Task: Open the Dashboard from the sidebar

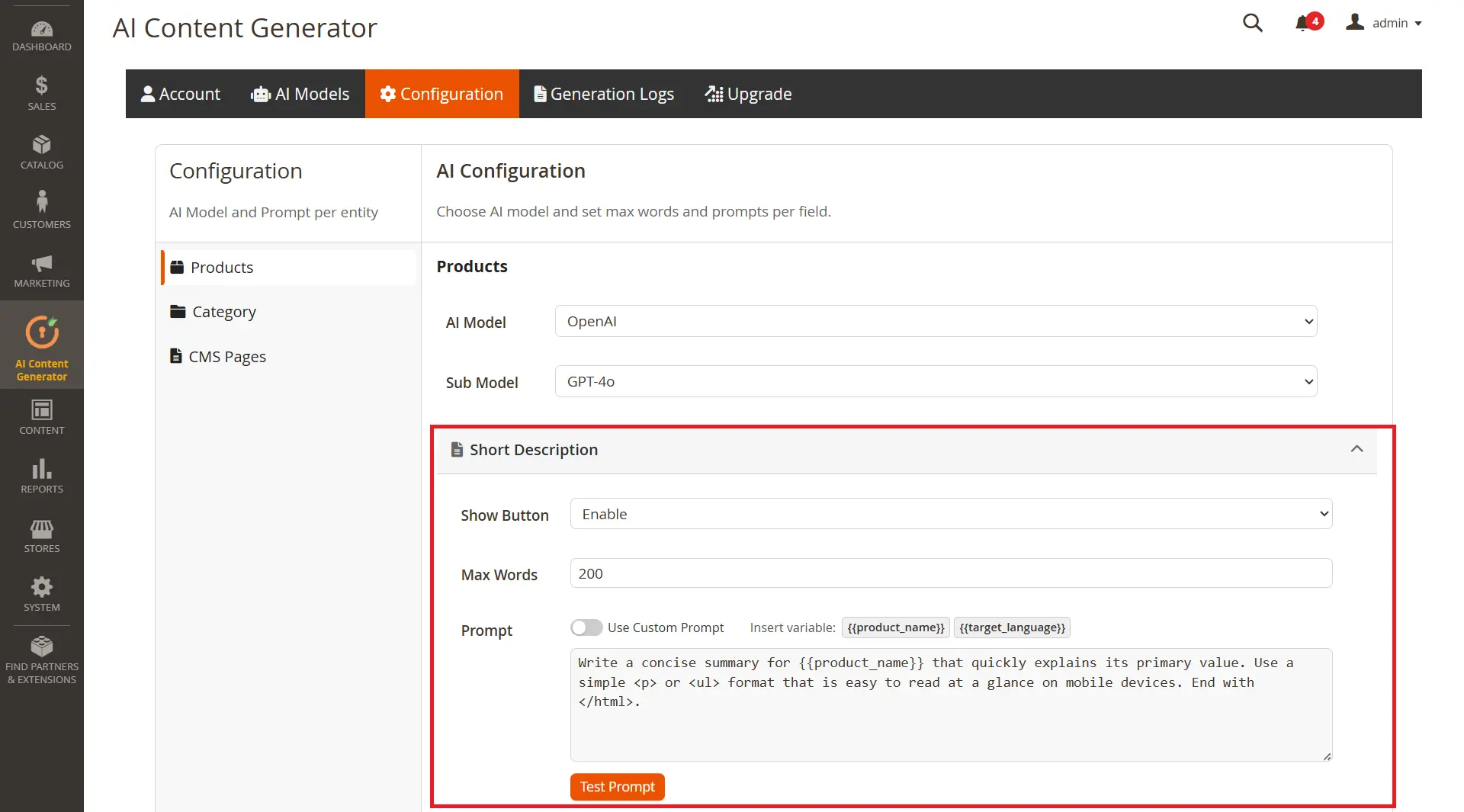Action: pyautogui.click(x=41, y=34)
